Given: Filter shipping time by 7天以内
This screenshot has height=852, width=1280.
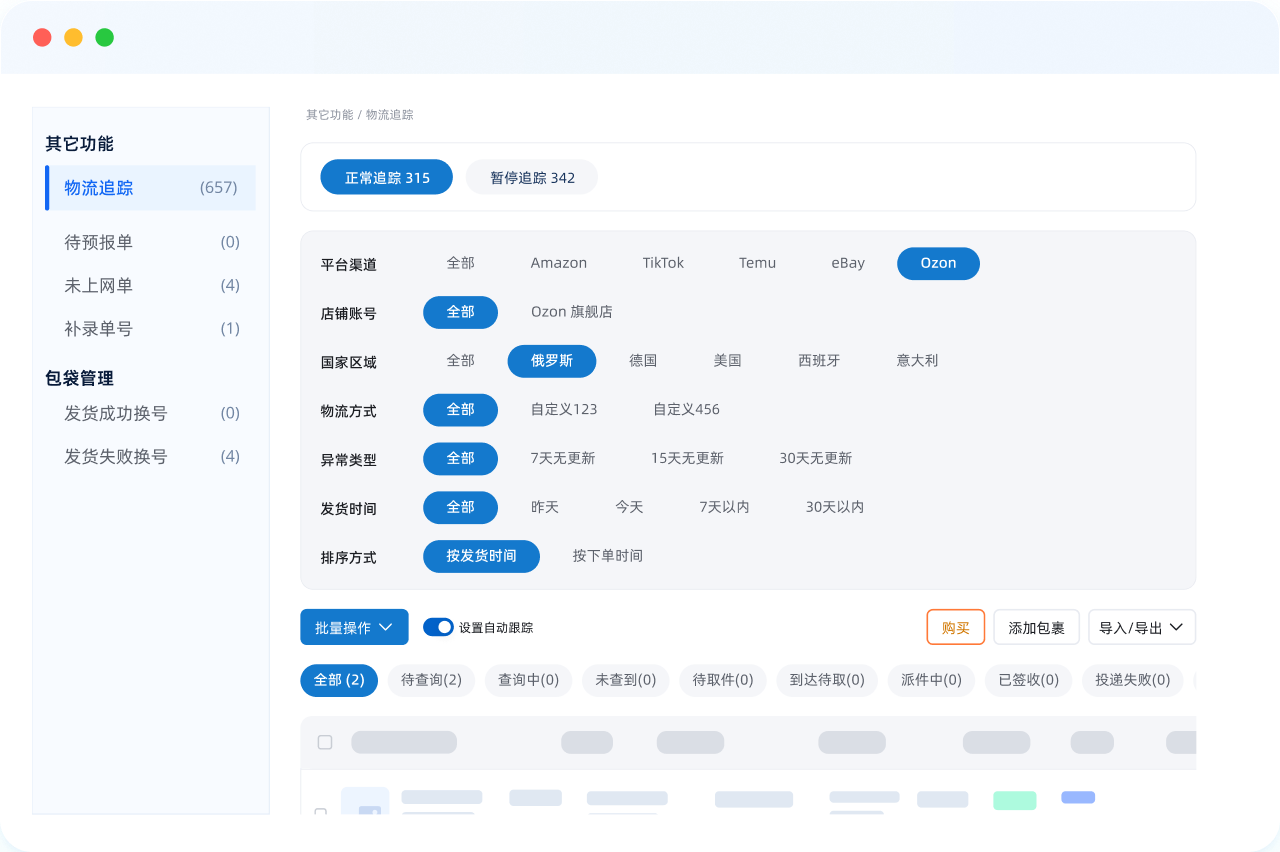Looking at the screenshot, I should pos(724,508).
